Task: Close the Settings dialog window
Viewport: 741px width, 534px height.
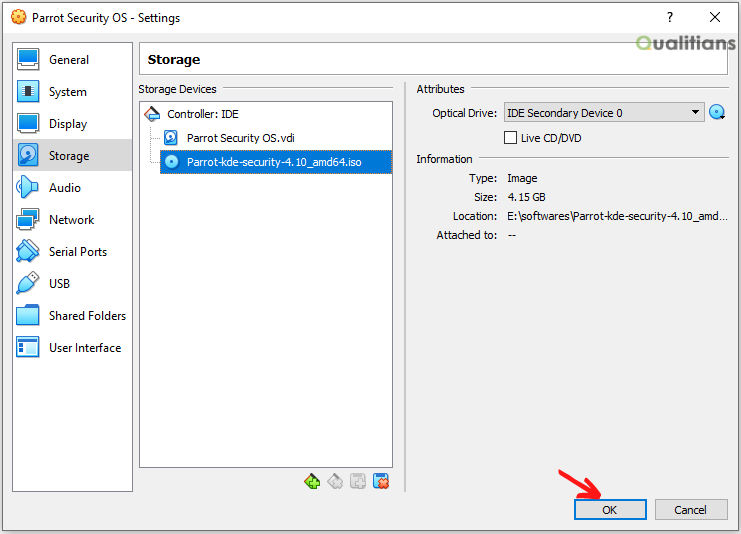Action: click(715, 17)
